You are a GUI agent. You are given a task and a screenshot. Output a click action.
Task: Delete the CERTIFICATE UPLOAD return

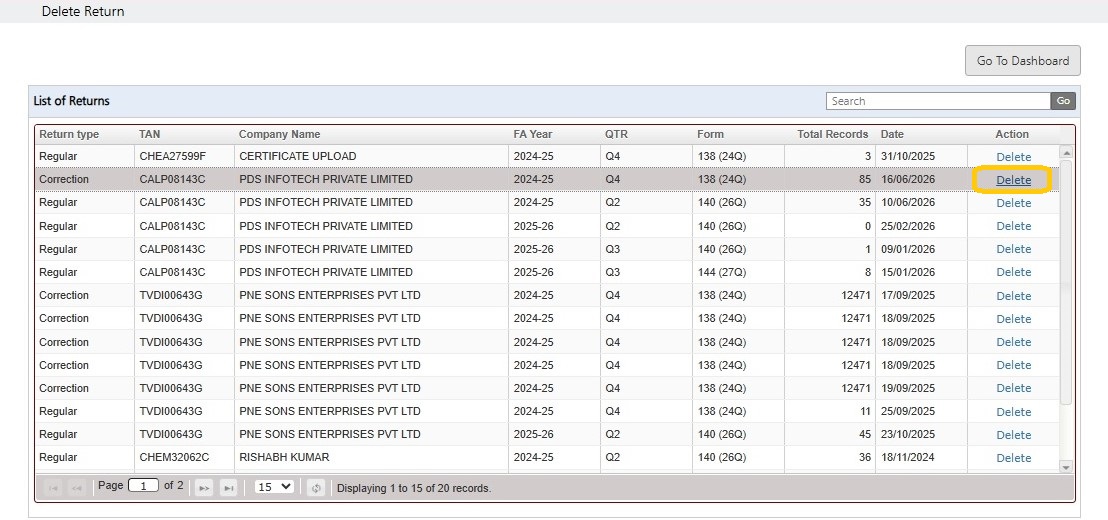pos(1013,157)
